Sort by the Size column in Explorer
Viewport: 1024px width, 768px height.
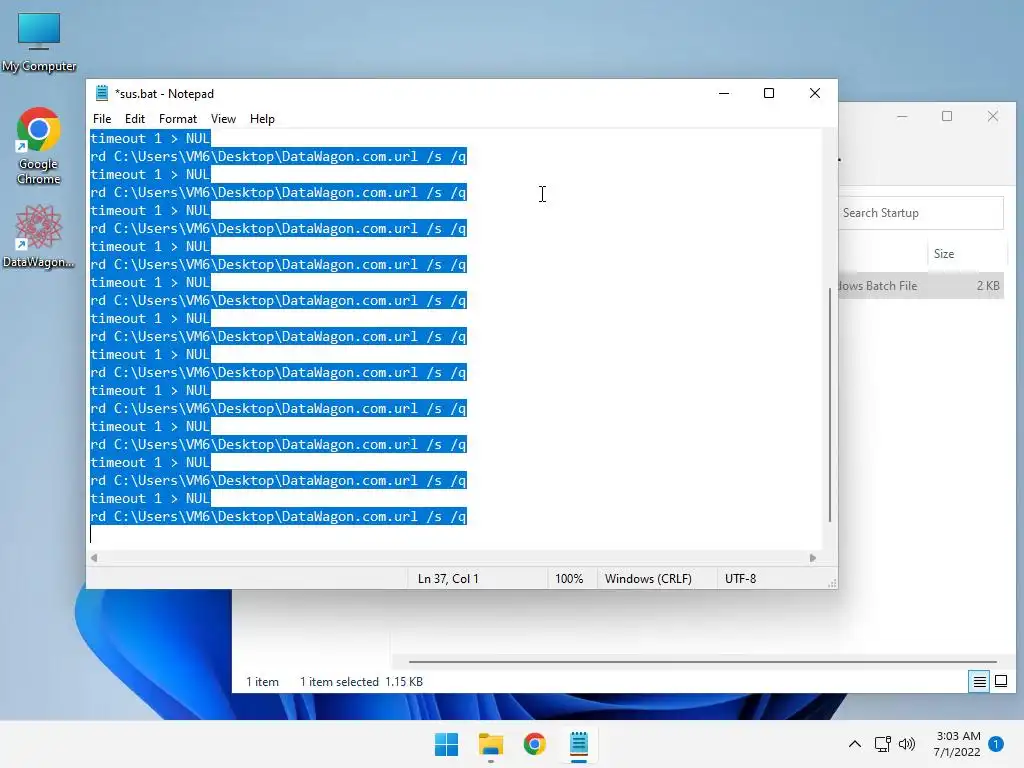point(944,254)
